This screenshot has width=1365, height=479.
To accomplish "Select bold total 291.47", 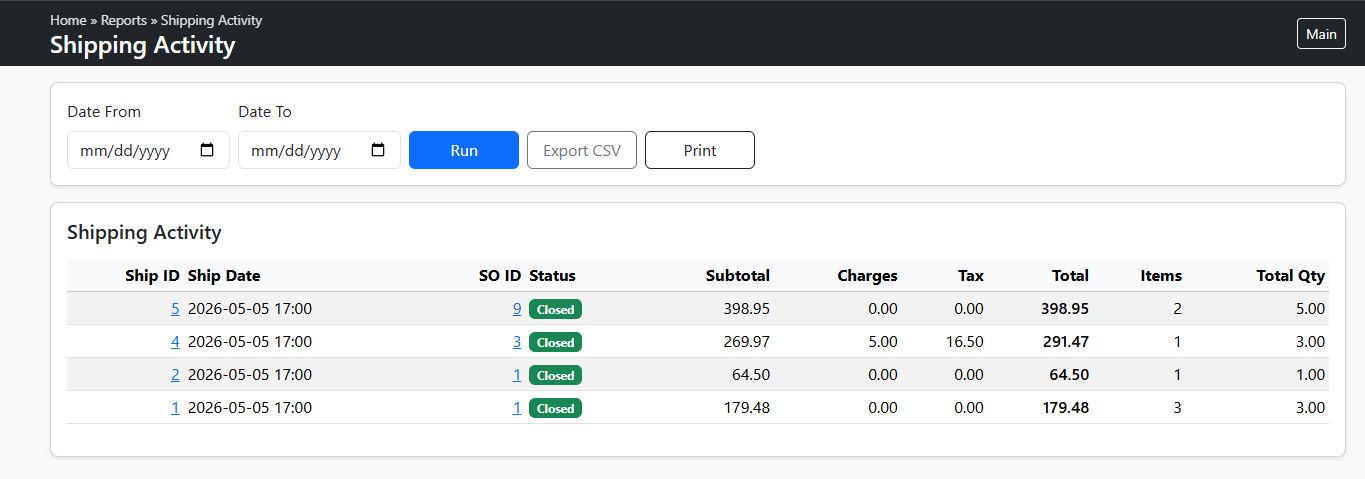I will 1065,341.
